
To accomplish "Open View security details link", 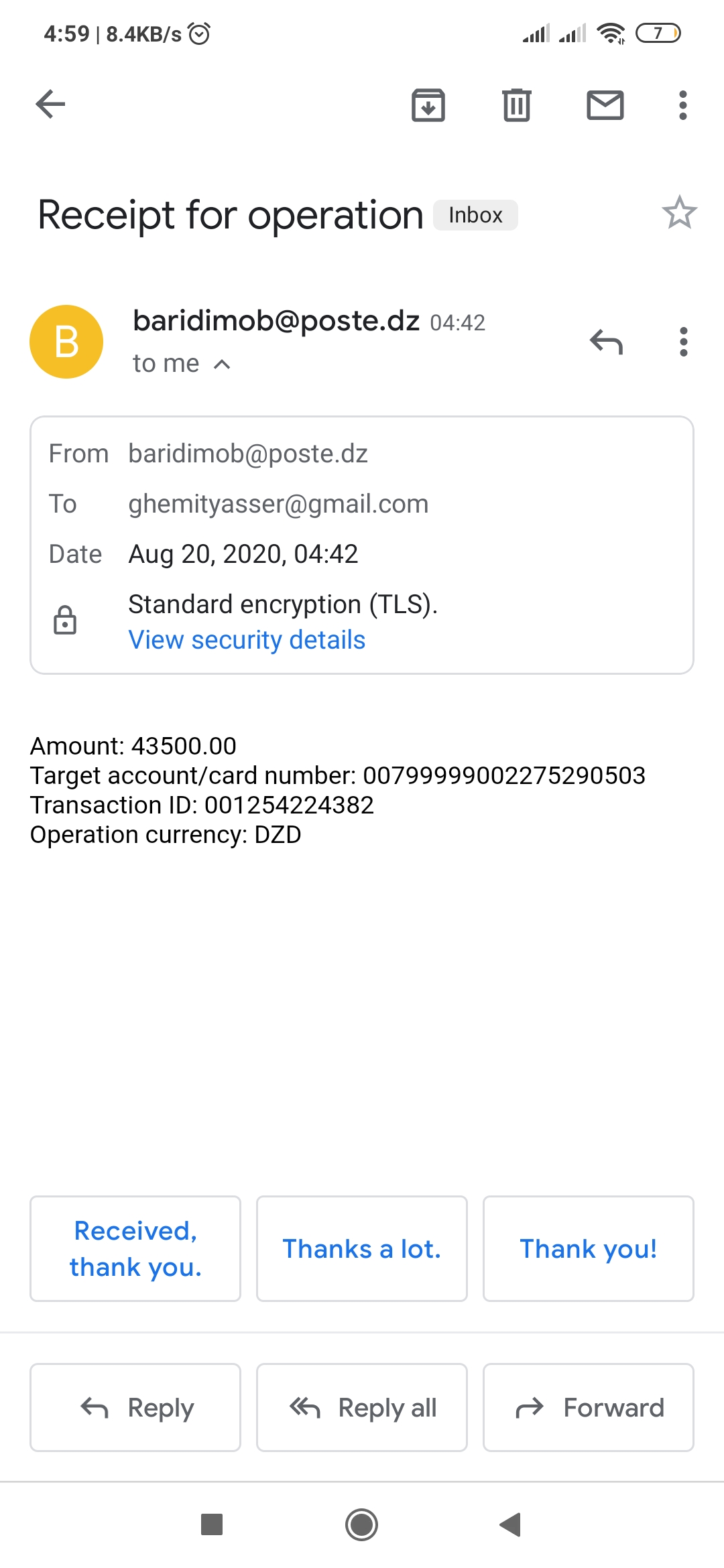I will click(247, 640).
